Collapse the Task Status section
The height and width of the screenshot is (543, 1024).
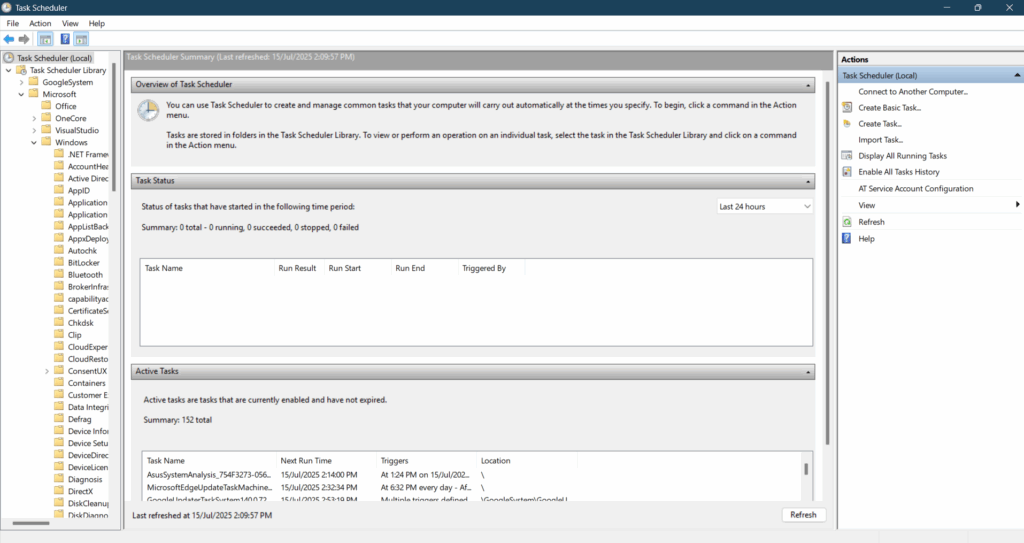click(x=808, y=181)
